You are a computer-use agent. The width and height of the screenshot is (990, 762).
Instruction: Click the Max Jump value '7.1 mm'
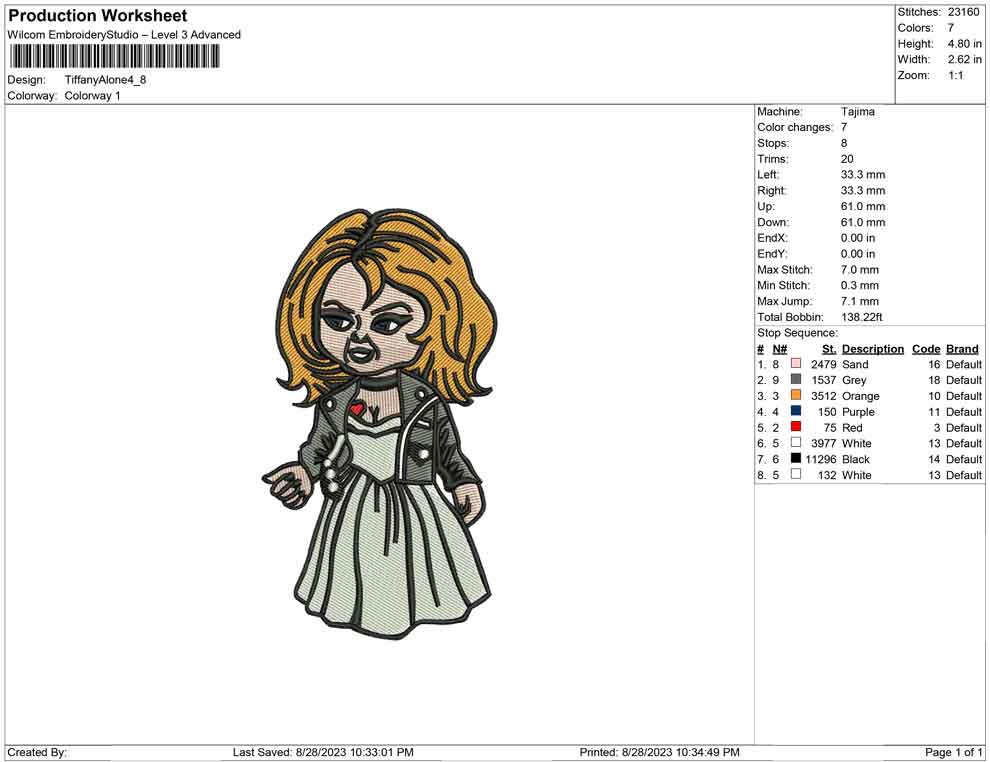[x=860, y=301]
